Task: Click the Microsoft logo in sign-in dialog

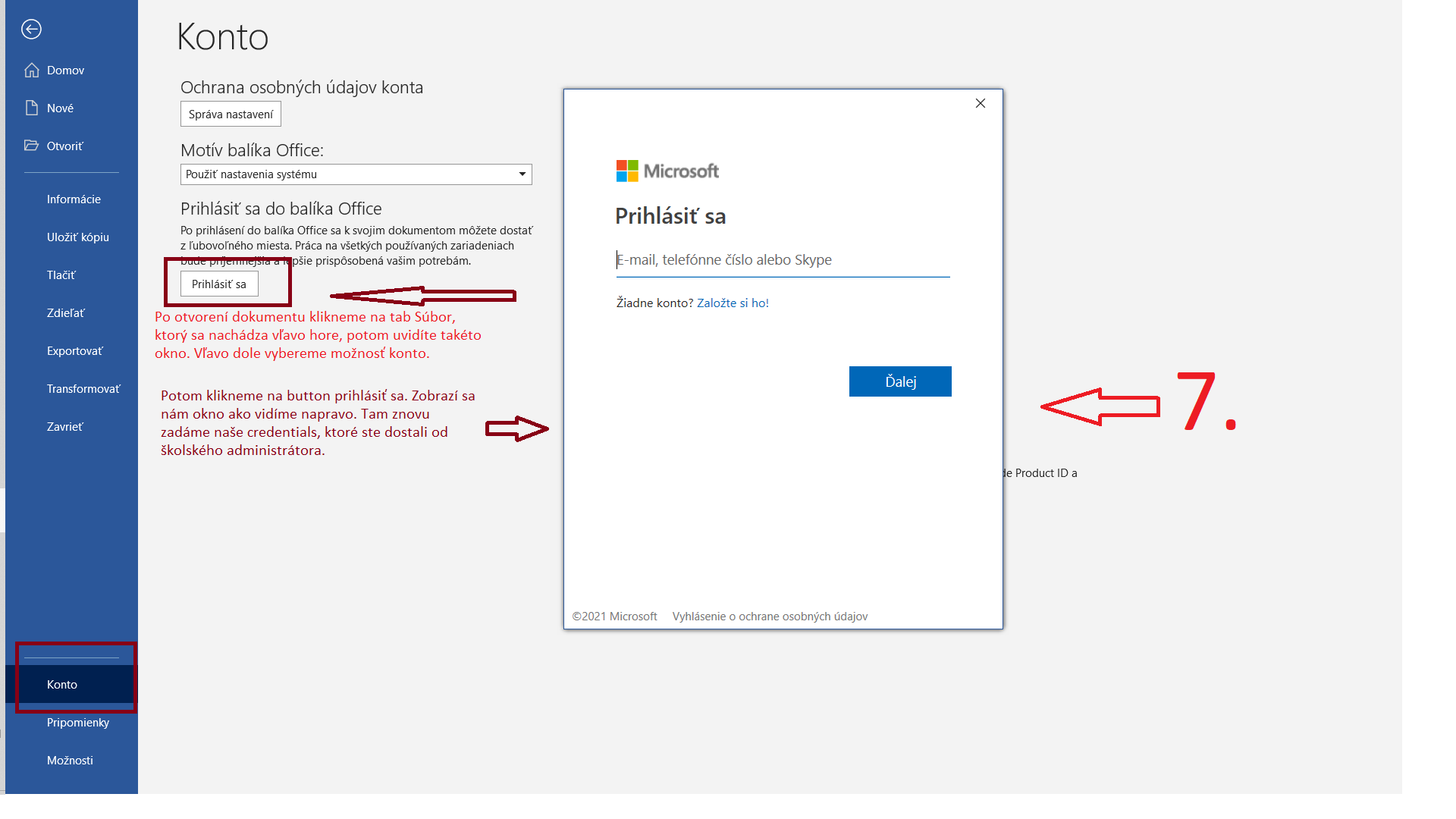Action: pos(667,171)
